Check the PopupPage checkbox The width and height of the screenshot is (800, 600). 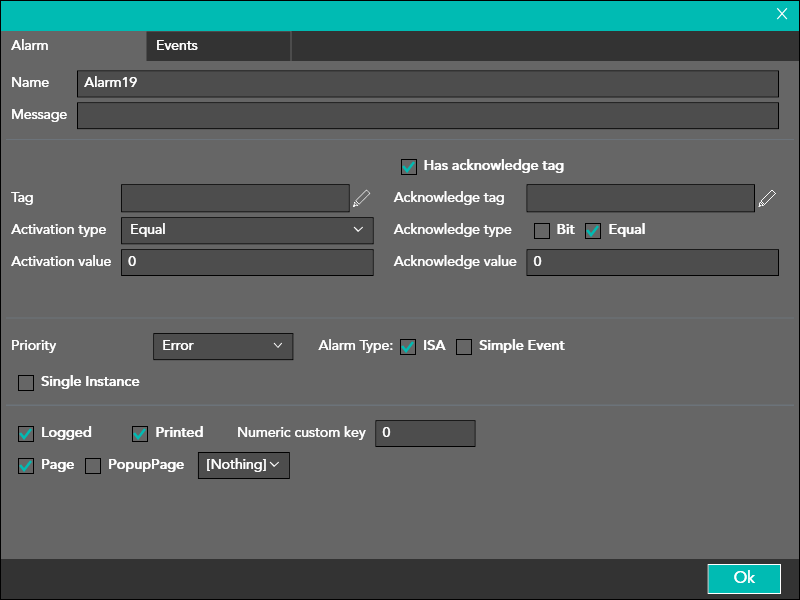(93, 466)
